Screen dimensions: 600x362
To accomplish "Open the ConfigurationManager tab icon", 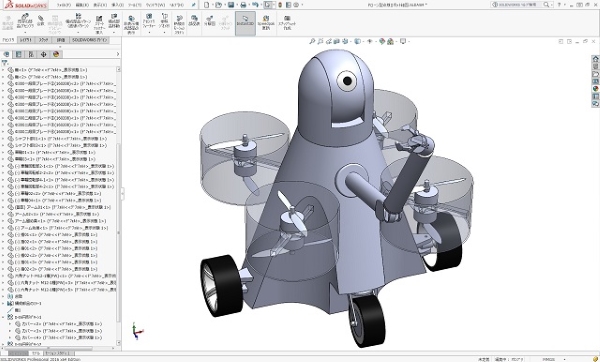I will (x=31, y=54).
